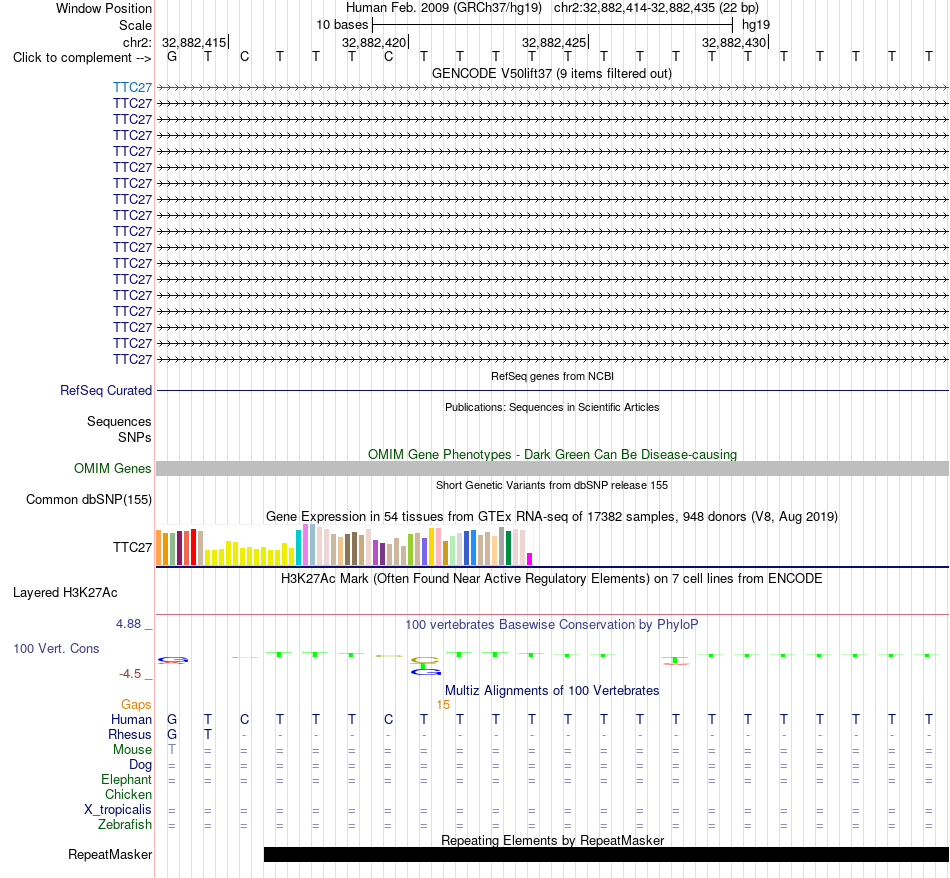Click the 'Click to complement -->' label
The width and height of the screenshot is (950, 878).
point(82,58)
